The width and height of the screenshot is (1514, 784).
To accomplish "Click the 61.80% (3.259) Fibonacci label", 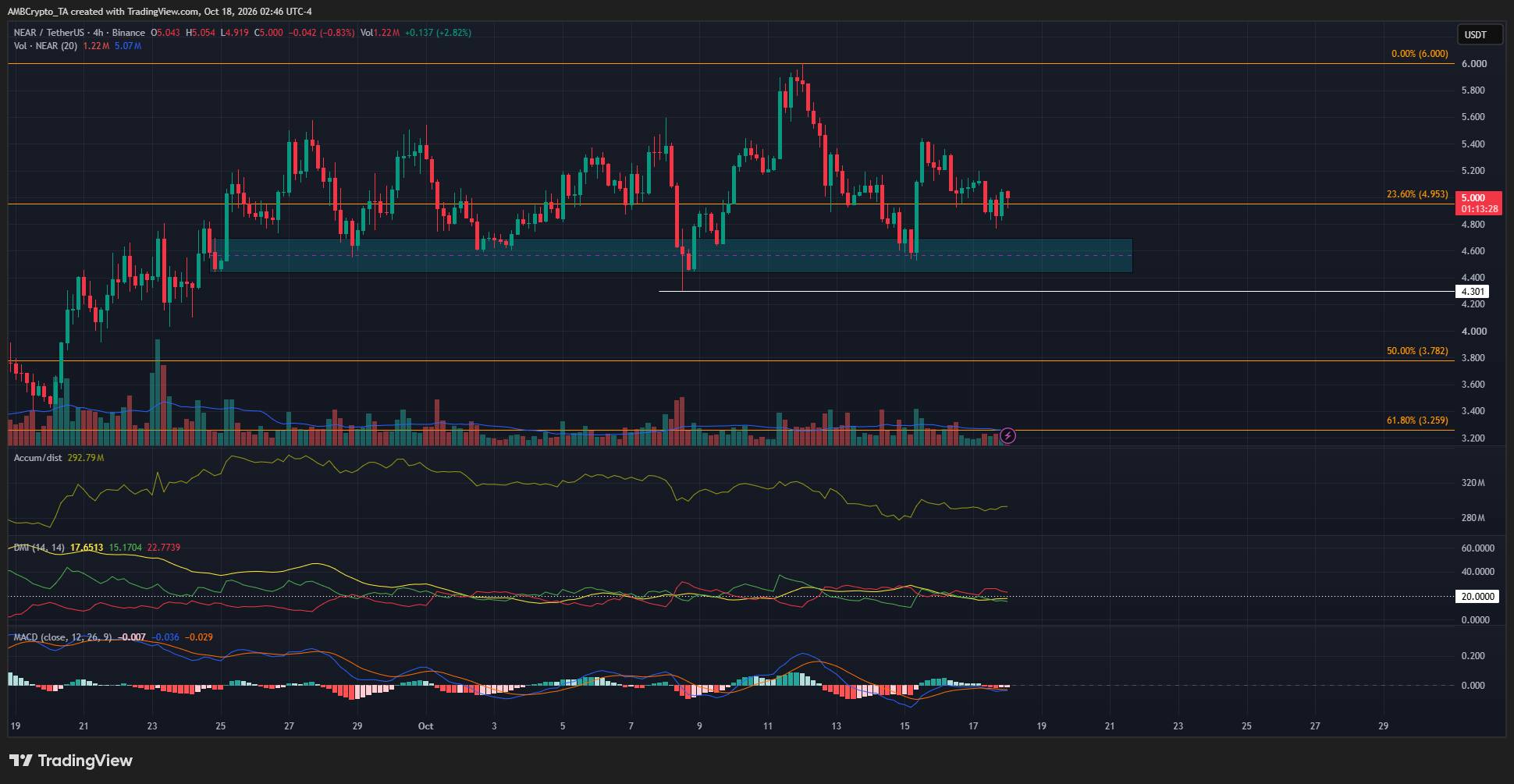I will click(1417, 420).
